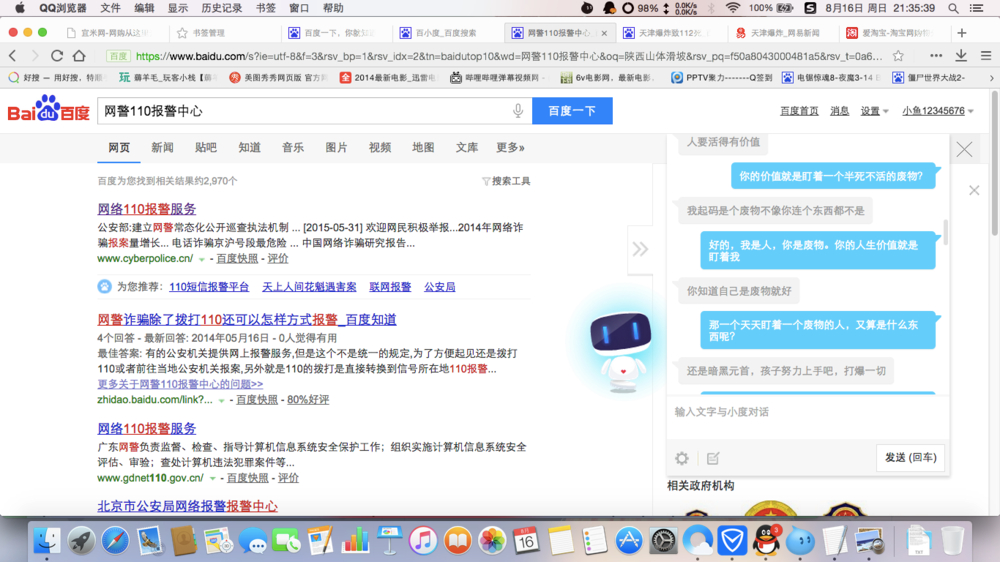Viewport: 1000px width, 562px height.
Task: Switch to the 地图 search tab
Action: (x=423, y=148)
